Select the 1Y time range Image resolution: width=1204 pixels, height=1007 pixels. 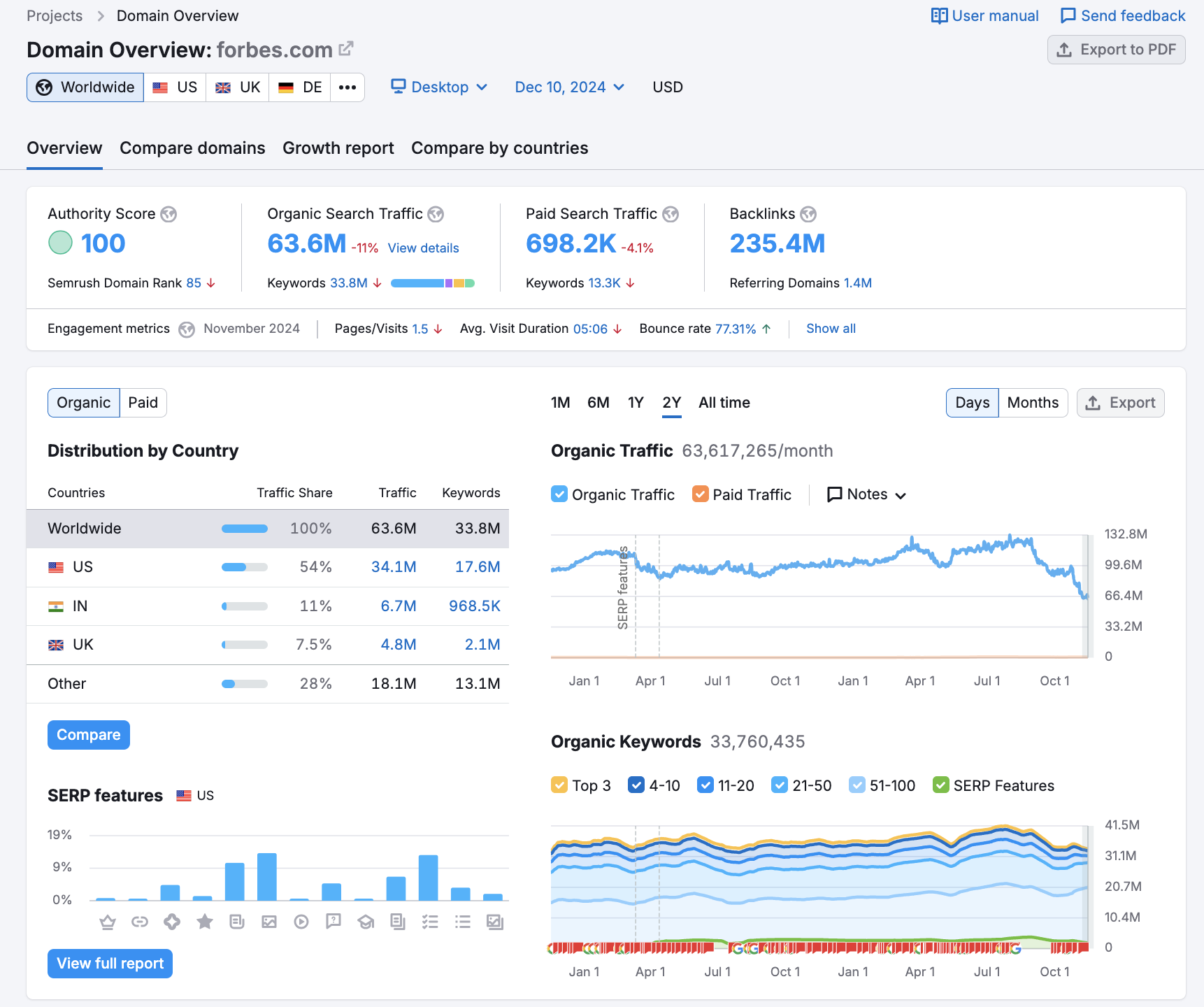point(636,403)
